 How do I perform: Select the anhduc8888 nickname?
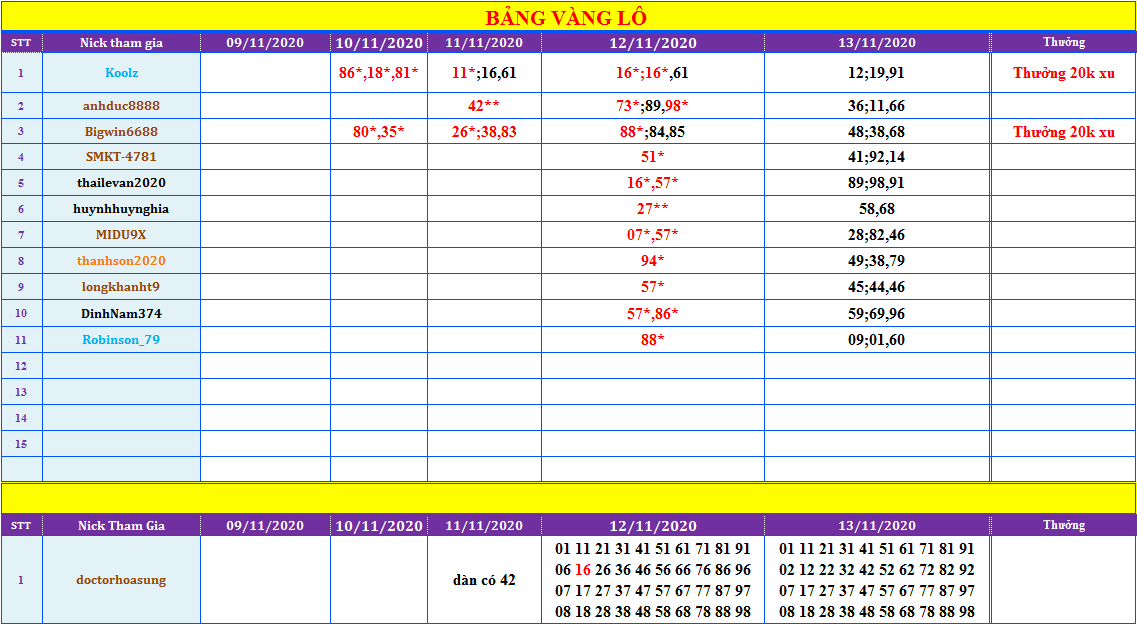click(121, 106)
